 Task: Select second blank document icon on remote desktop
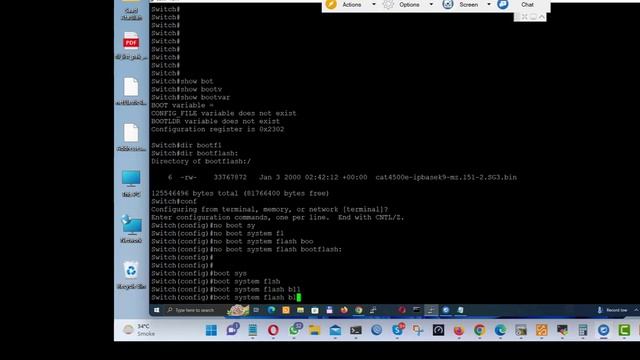[131, 138]
